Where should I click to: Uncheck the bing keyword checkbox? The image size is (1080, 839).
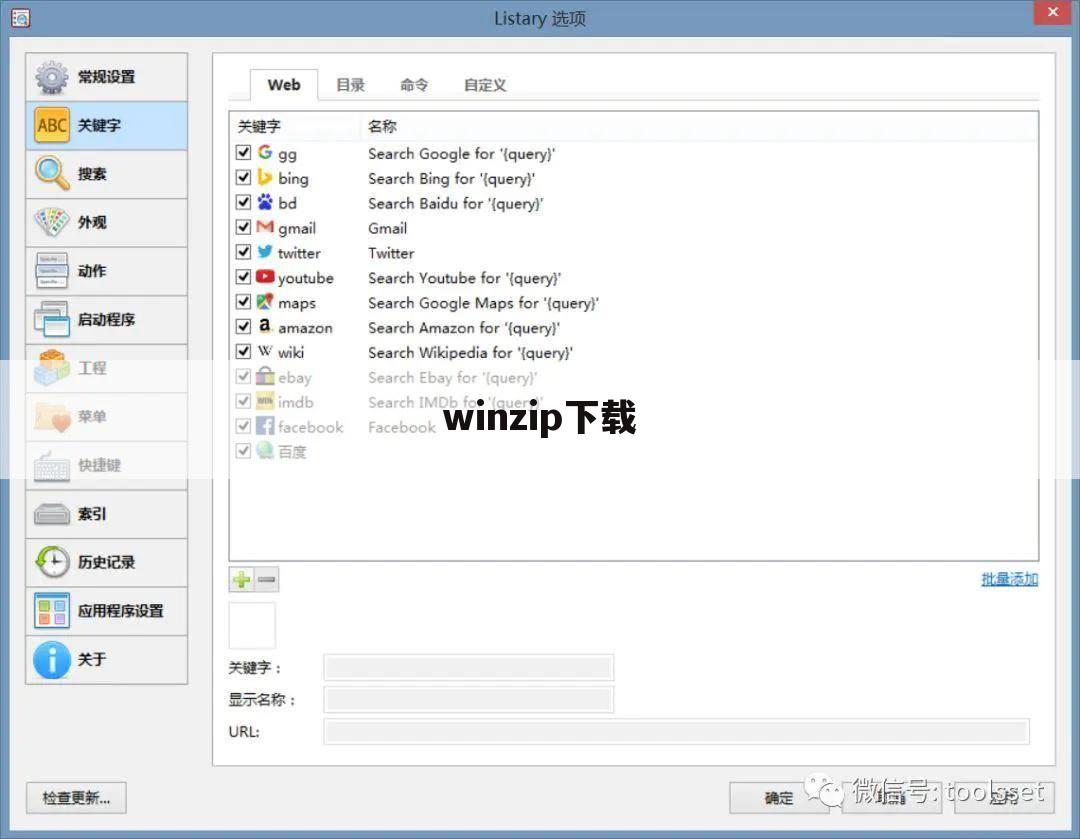[x=243, y=177]
